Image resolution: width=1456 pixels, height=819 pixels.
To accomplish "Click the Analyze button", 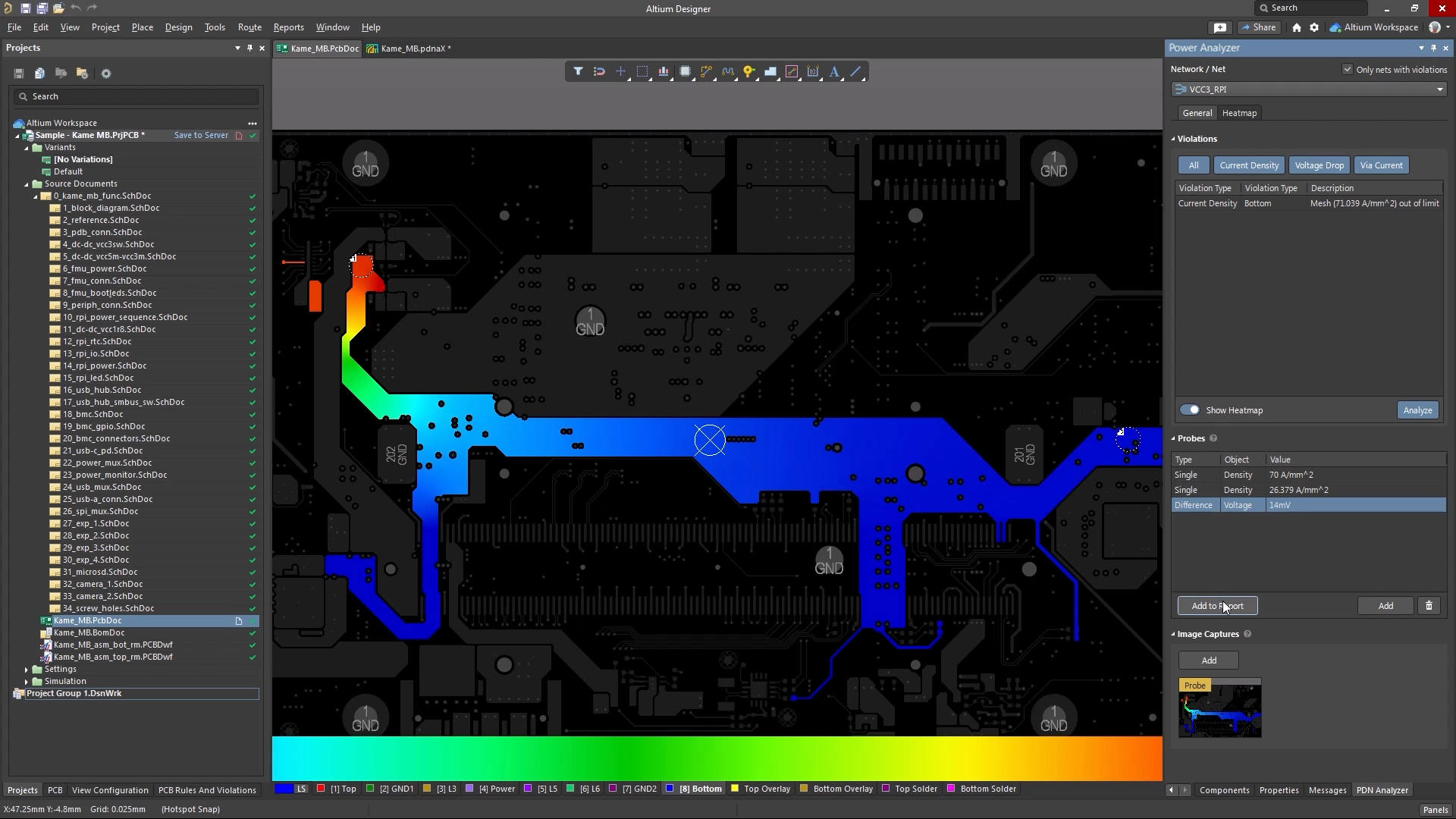I will coord(1417,410).
